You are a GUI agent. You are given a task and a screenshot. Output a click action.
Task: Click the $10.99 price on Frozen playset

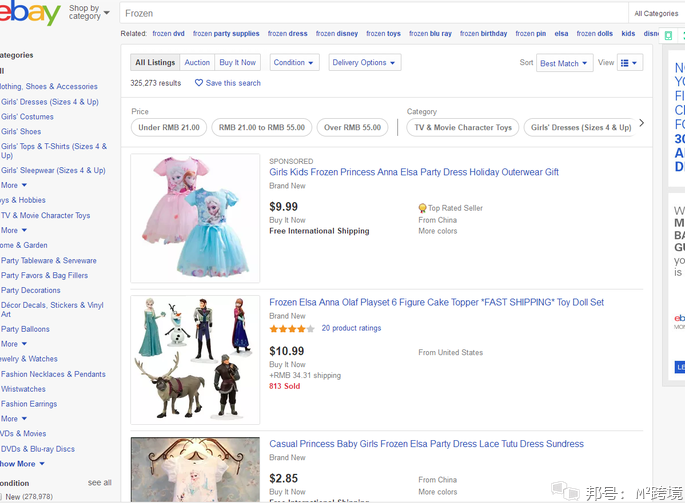pos(287,351)
